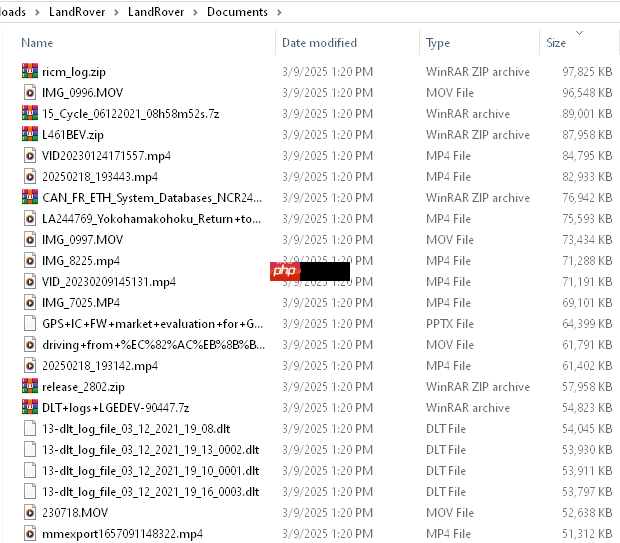Click the release_2802.zip archive icon
Screen dimensions: 620x543
[29, 387]
